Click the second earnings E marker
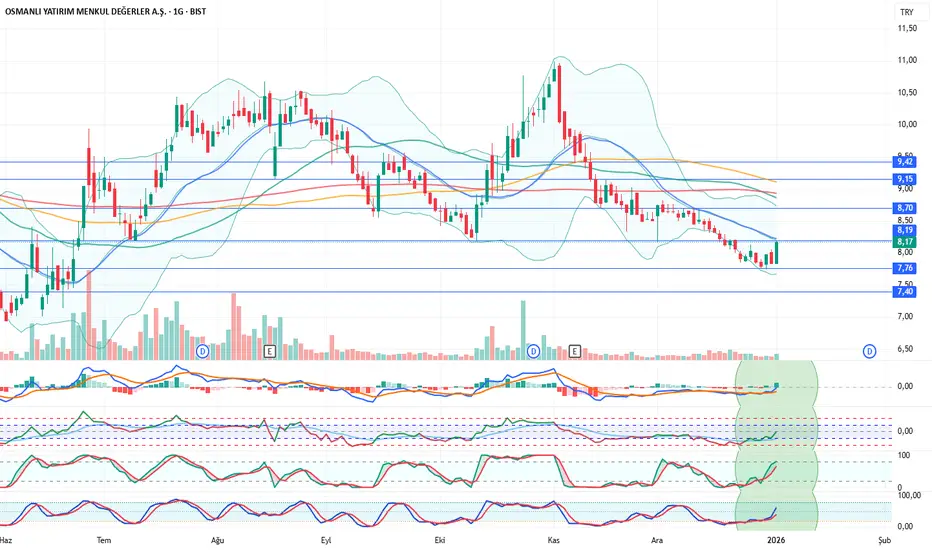Viewport: 932px width, 550px height. coord(574,351)
